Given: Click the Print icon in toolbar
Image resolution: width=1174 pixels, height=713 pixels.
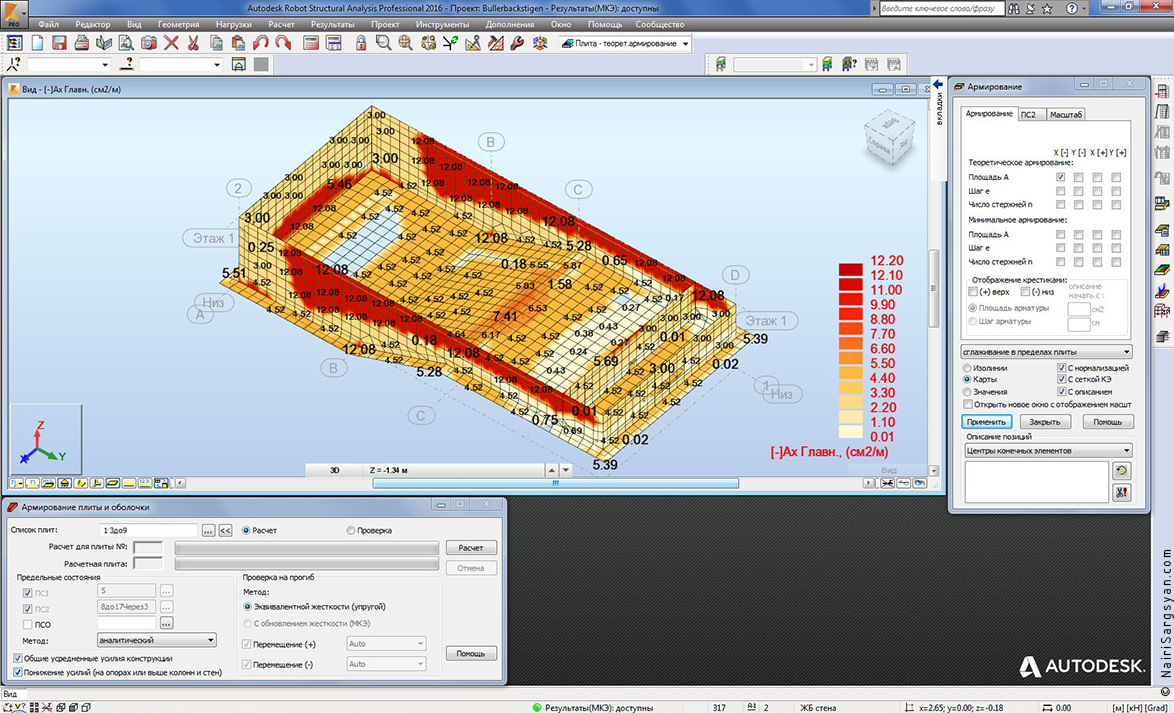Looking at the screenshot, I should (x=82, y=43).
